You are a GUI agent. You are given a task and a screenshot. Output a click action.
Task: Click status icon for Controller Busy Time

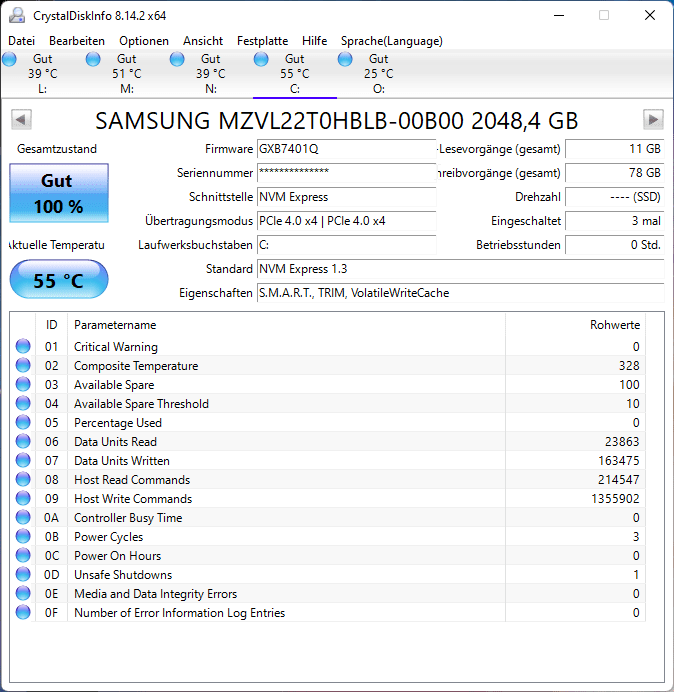(x=23, y=517)
